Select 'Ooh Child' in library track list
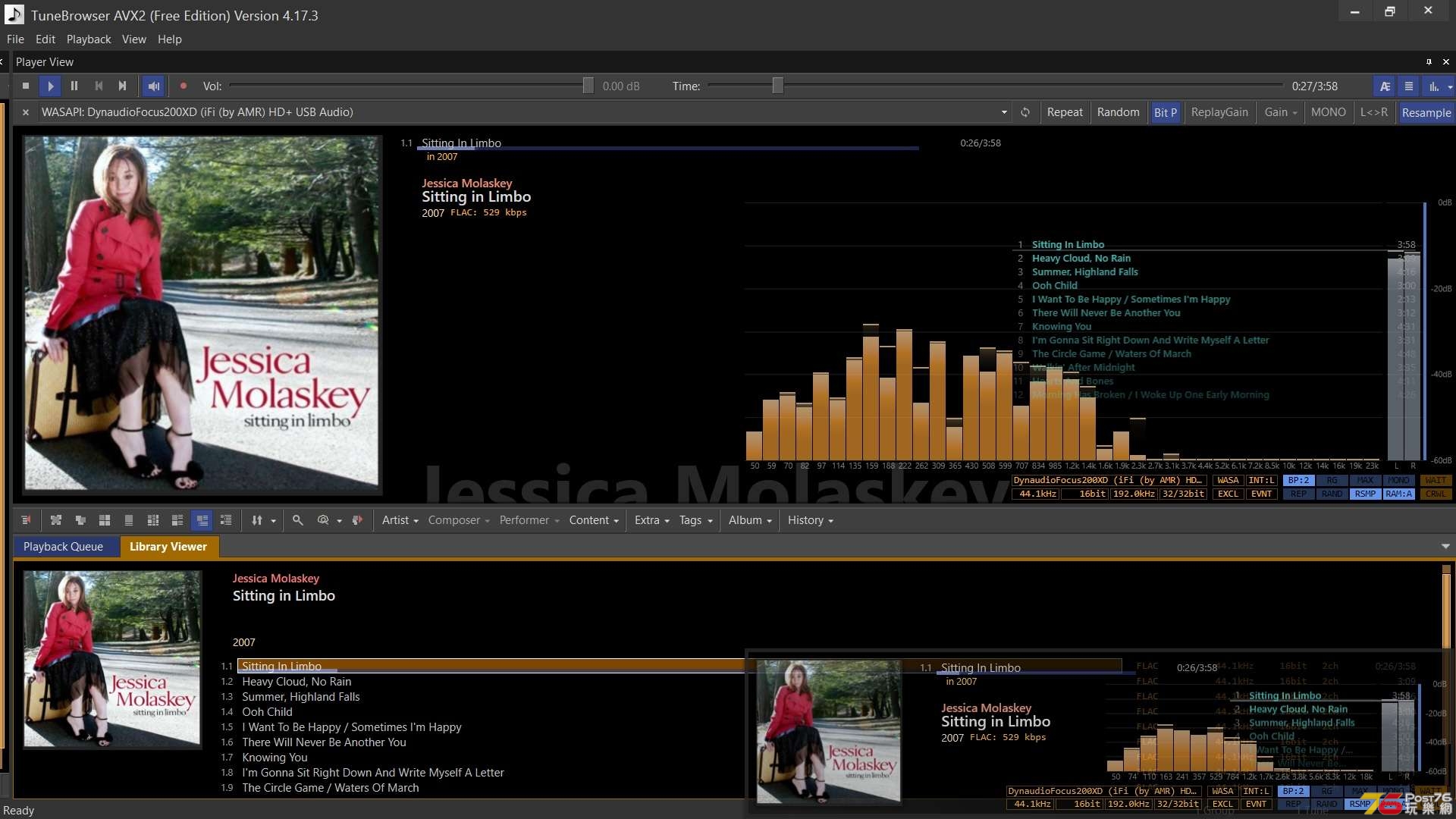This screenshot has width=1456, height=819. (x=267, y=712)
